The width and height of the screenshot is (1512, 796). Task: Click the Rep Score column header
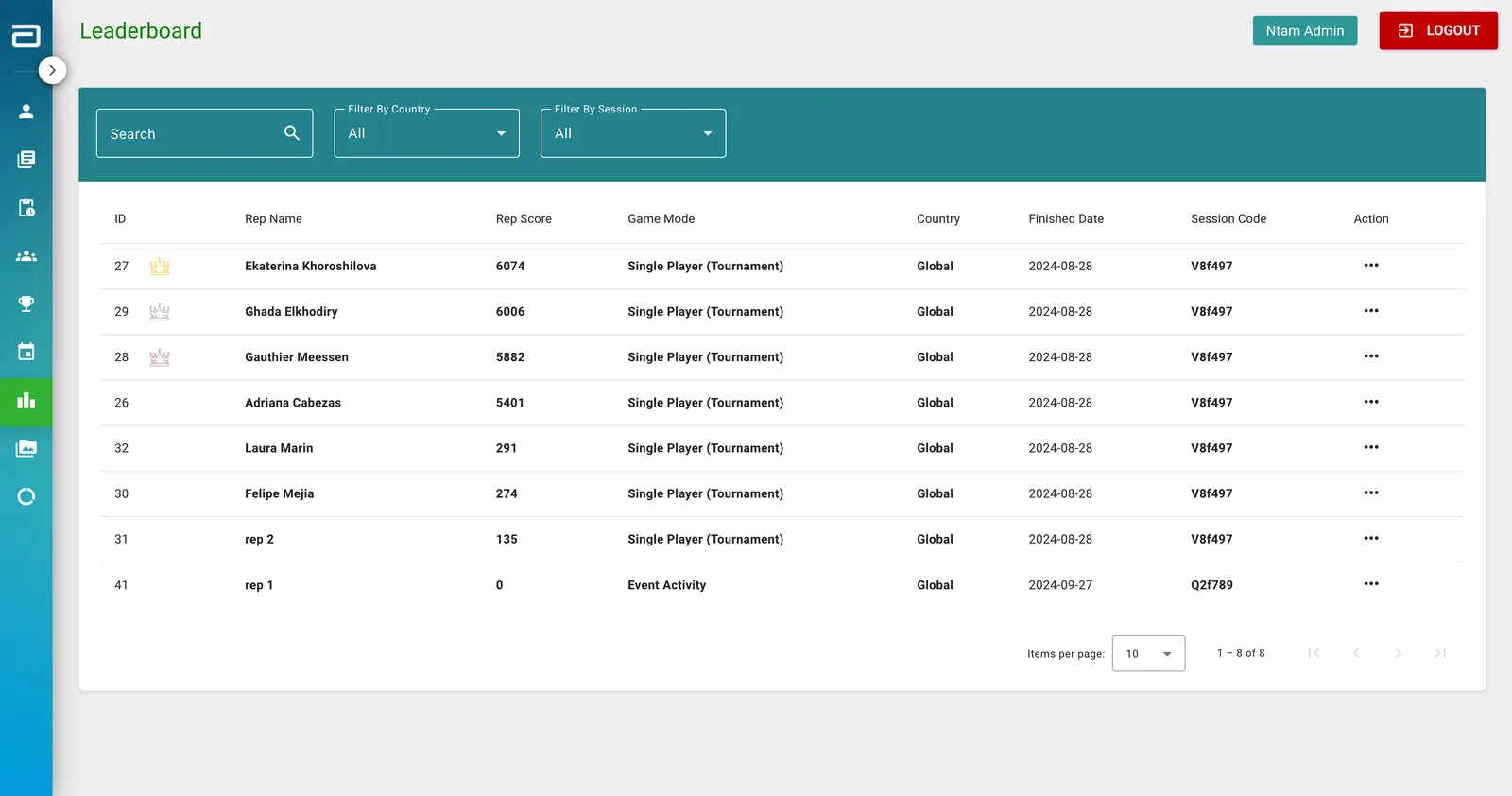point(524,218)
